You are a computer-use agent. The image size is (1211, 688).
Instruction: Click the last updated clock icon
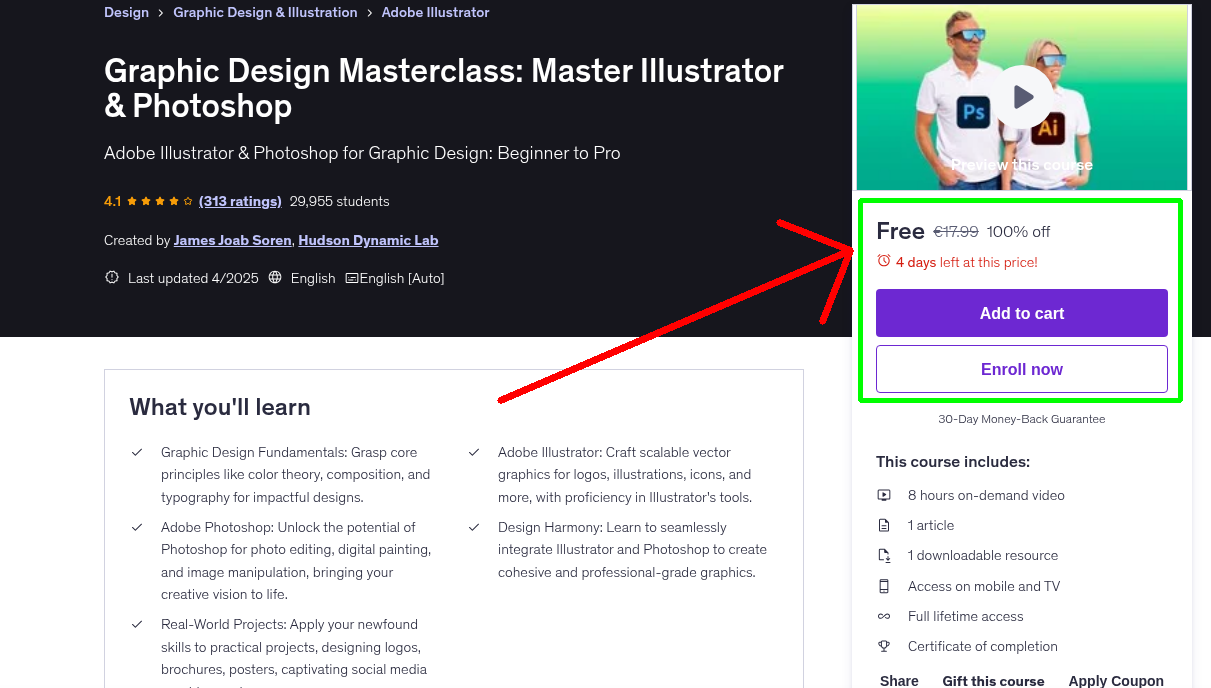111,277
